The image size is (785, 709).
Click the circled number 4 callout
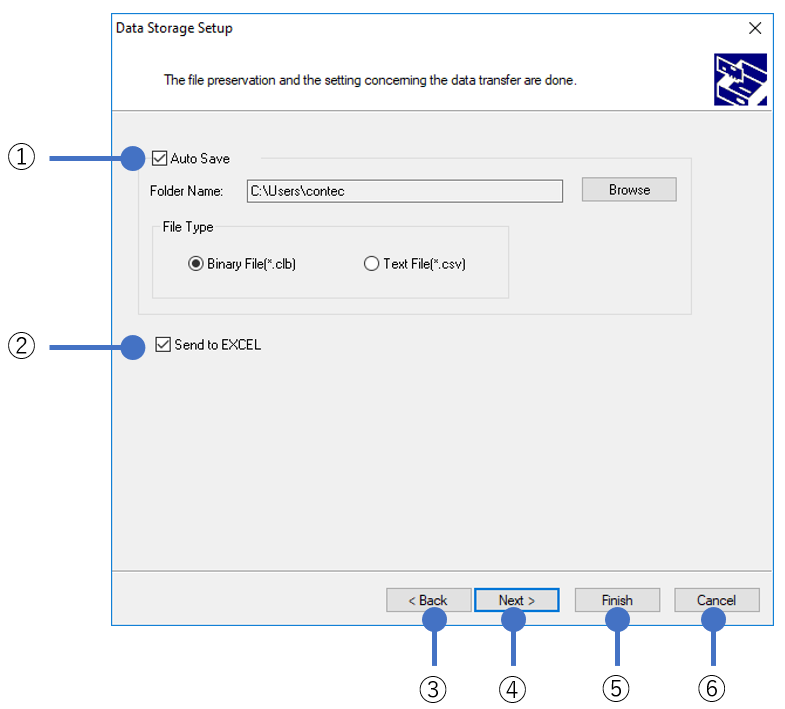(x=512, y=689)
